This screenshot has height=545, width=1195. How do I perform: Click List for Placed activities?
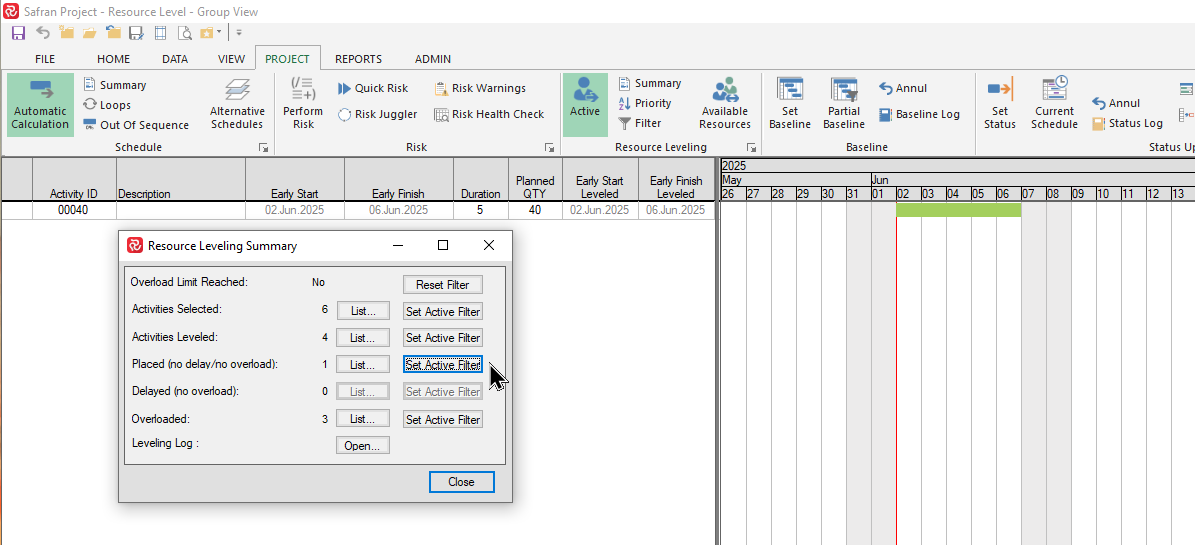[363, 364]
